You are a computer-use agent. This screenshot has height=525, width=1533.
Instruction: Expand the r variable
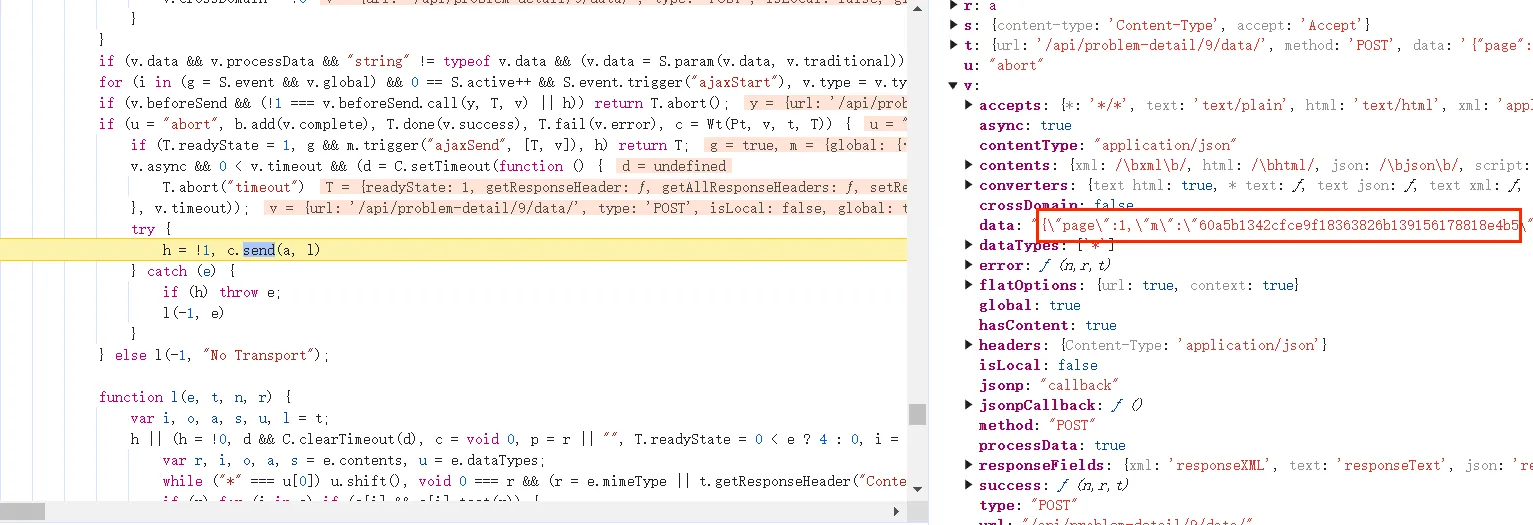(953, 5)
